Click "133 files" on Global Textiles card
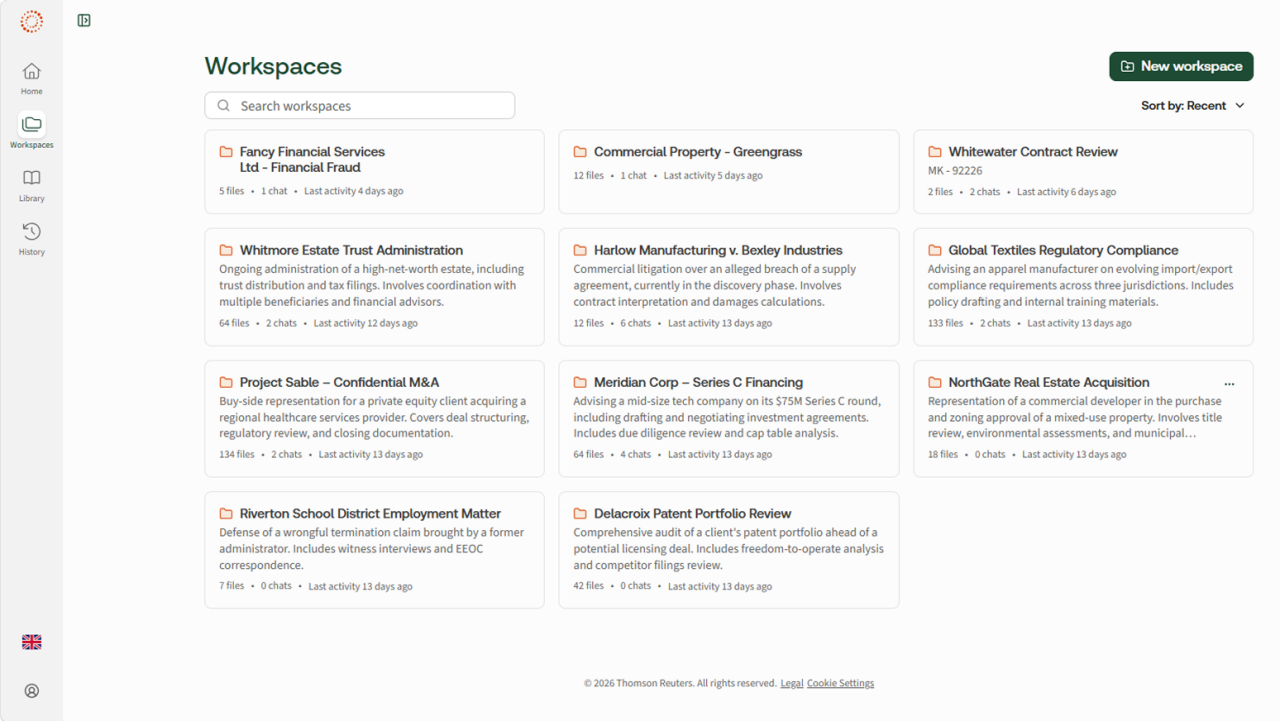 coord(945,323)
